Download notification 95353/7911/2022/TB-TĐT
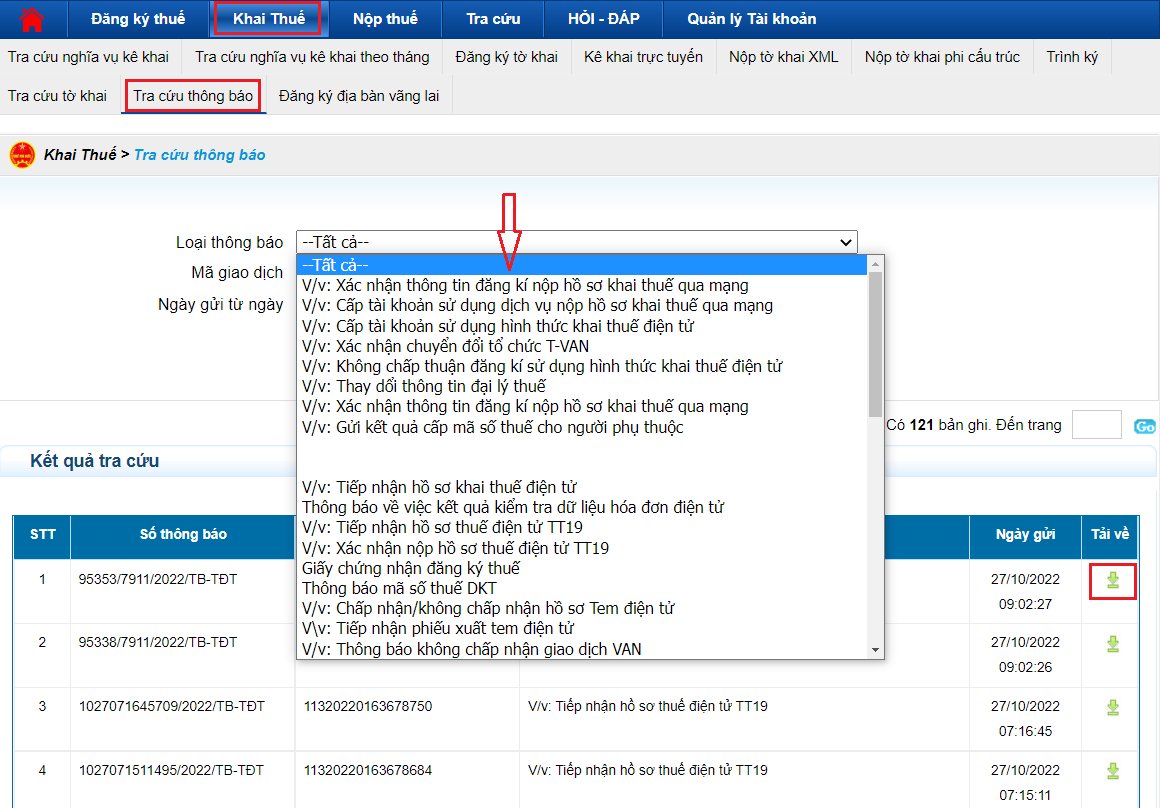Image resolution: width=1160 pixels, height=808 pixels. coord(1113,580)
